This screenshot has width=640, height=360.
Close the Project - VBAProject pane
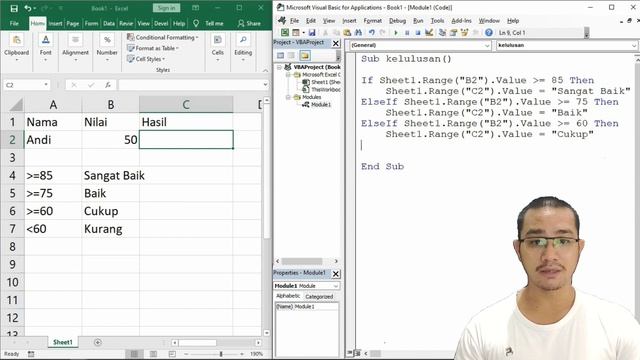336,43
